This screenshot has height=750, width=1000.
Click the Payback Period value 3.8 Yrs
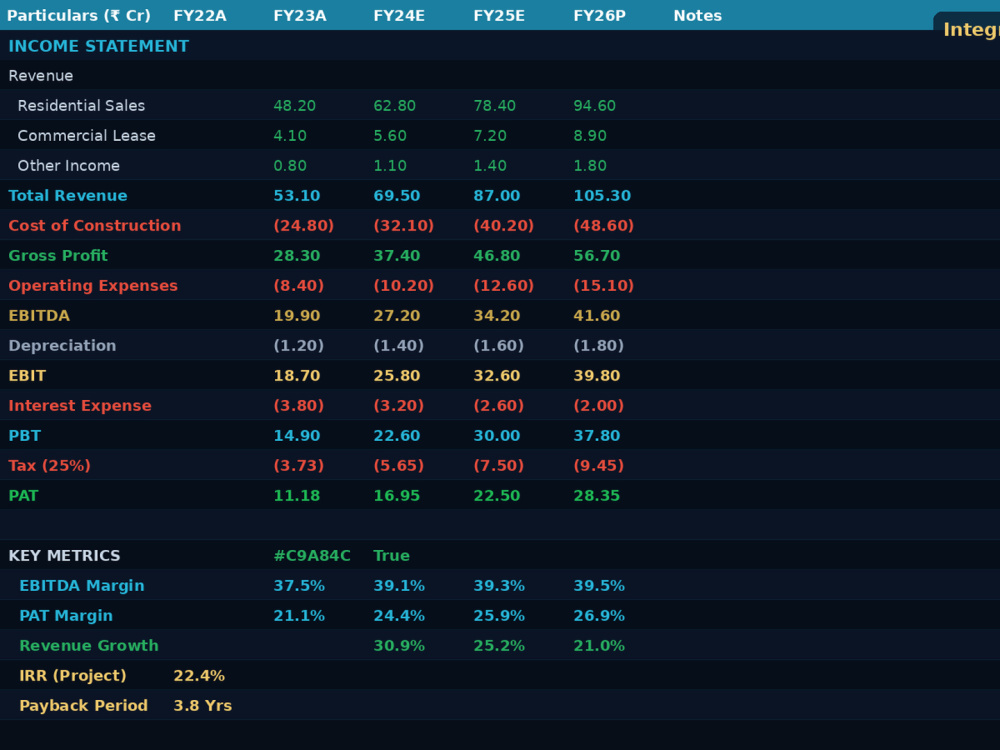[x=203, y=705]
